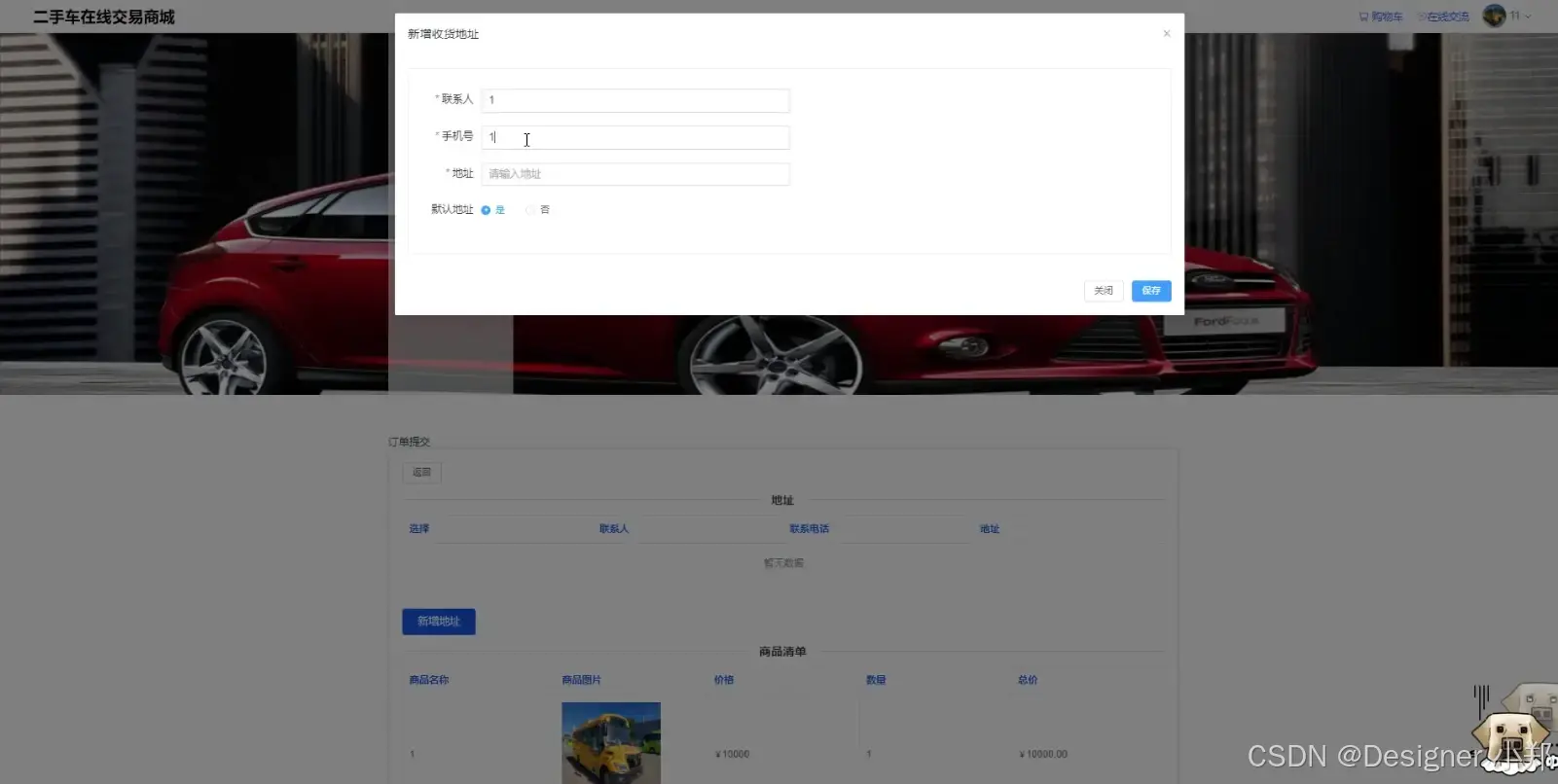Click the ¥10000.00 total price cell
This screenshot has height=784, width=1558.
(1043, 754)
